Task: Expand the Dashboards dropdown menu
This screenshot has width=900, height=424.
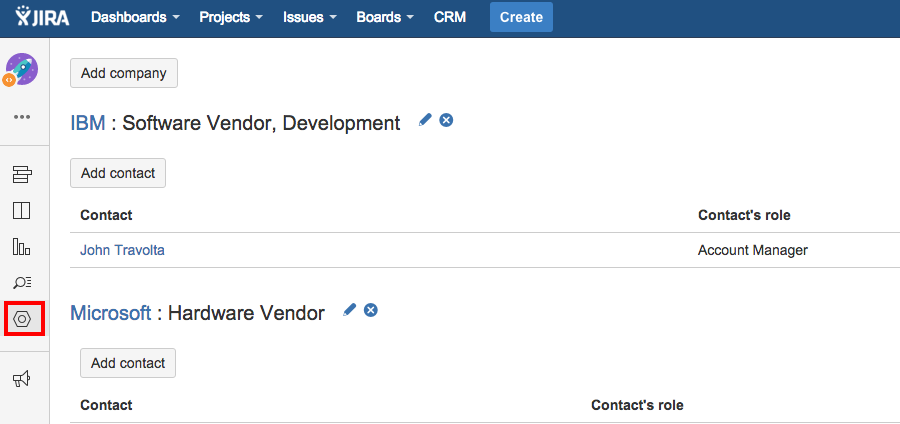Action: [x=135, y=17]
